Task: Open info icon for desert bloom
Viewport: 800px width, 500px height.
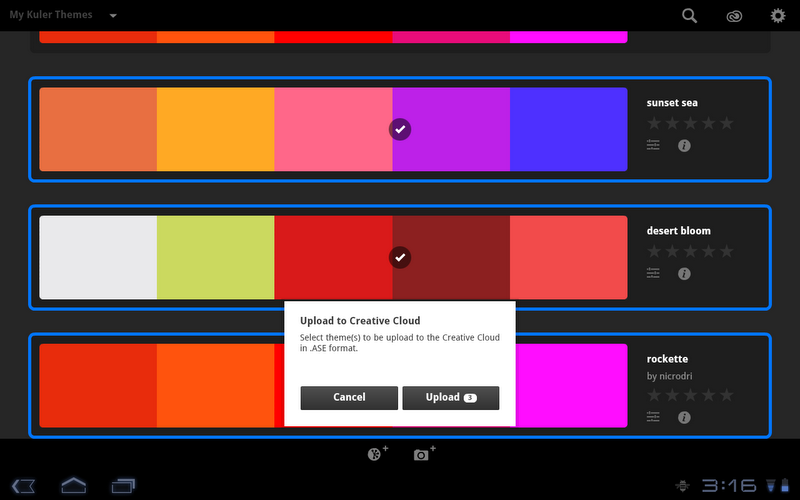Action: [684, 274]
